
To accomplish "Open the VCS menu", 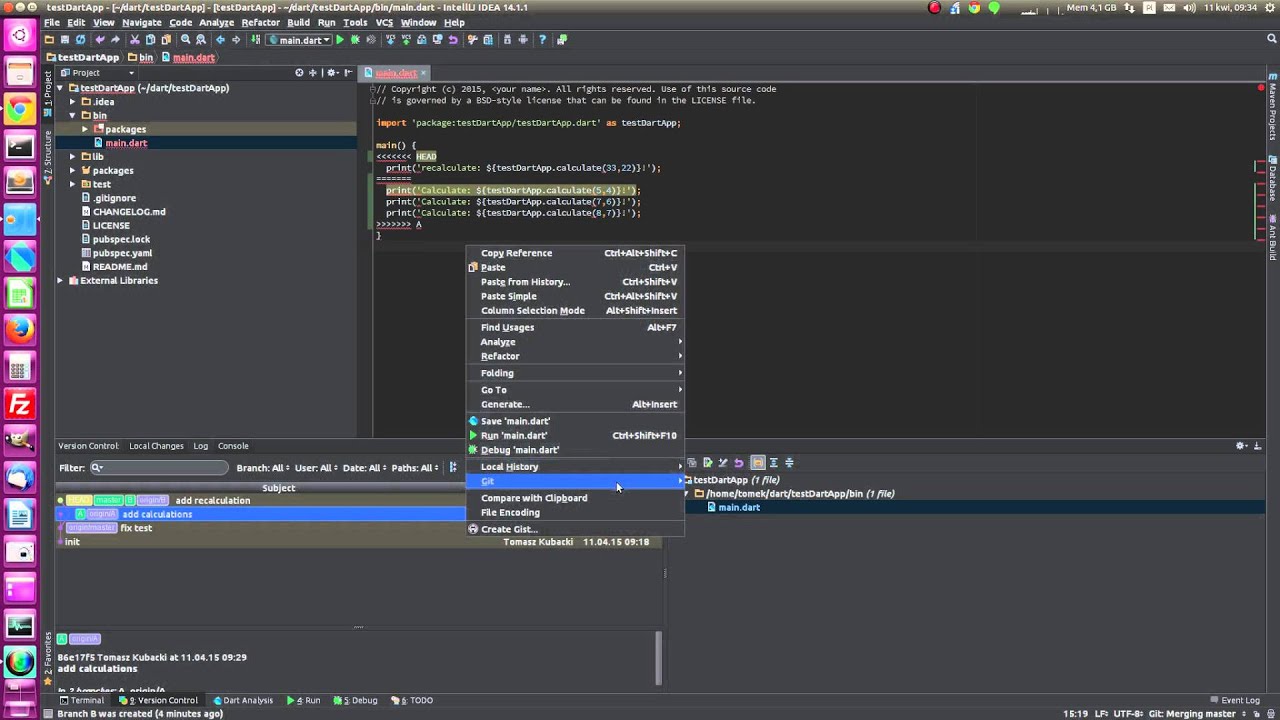I will (x=384, y=22).
